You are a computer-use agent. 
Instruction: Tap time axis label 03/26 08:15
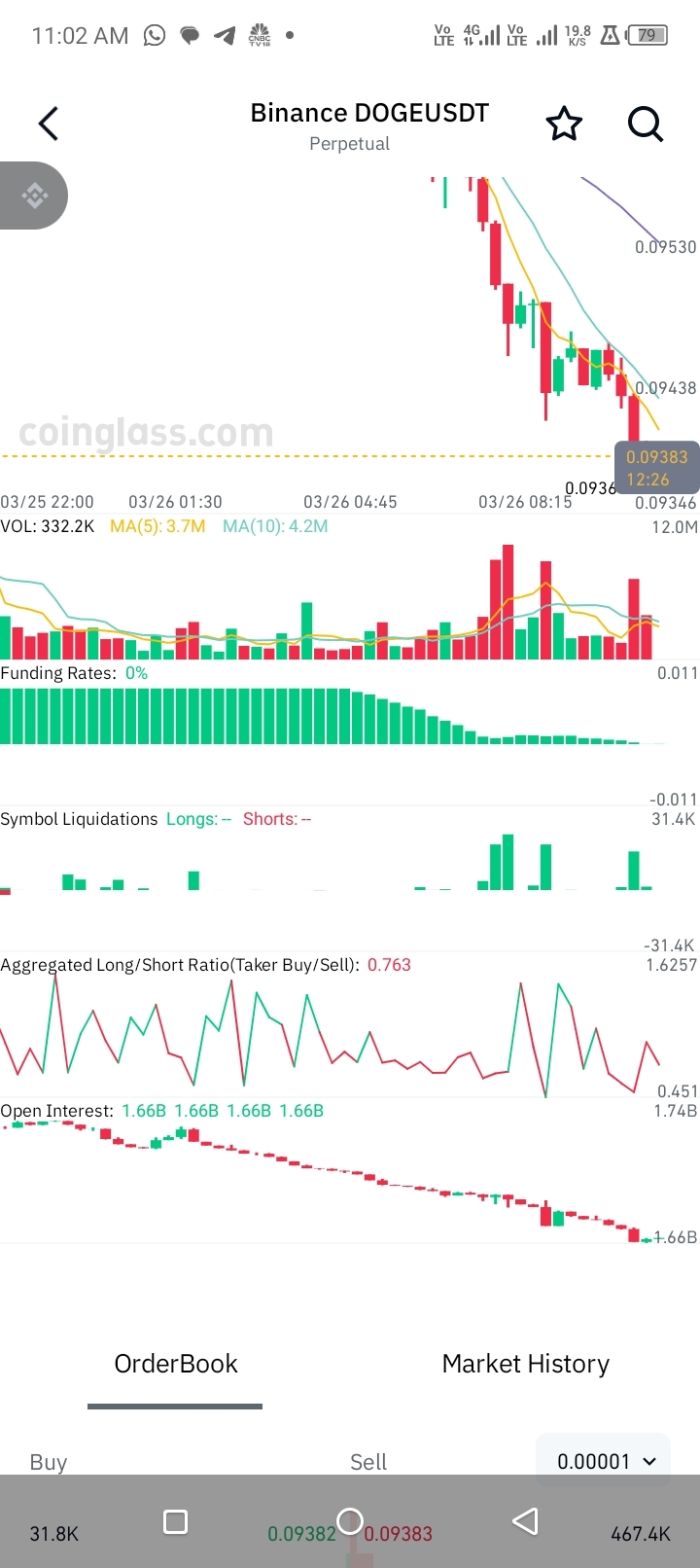point(525,502)
